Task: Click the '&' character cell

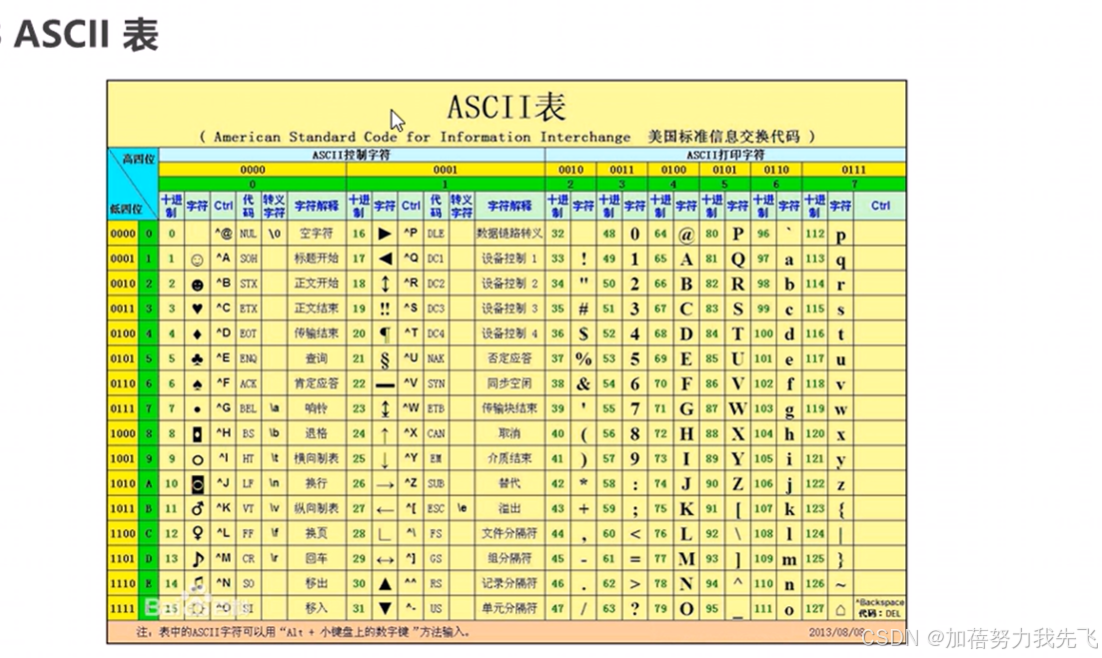Action: 583,384
